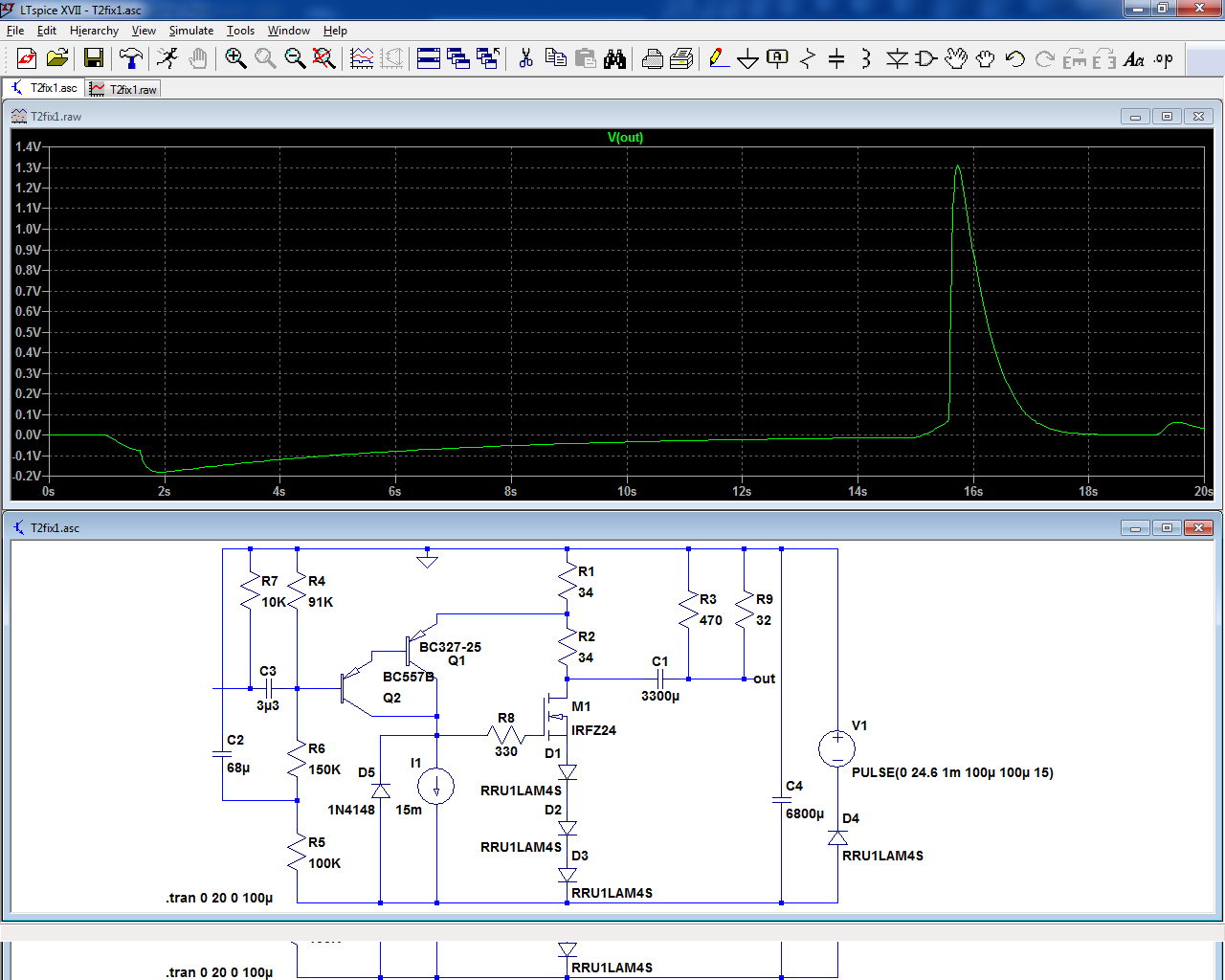Click the BC557B transistor label
Screen dimensions: 1225x980
pos(409,677)
